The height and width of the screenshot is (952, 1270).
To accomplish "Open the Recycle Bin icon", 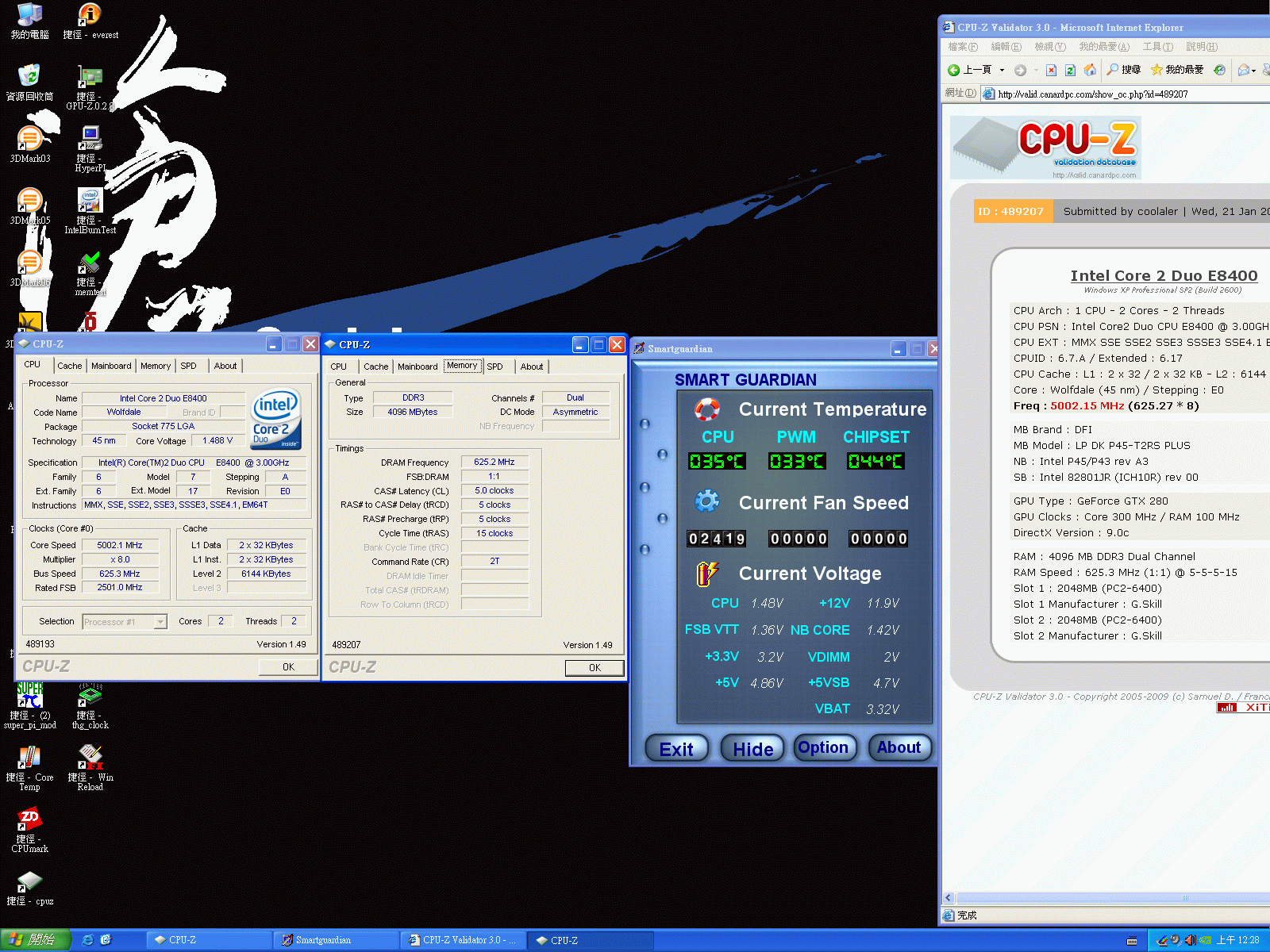I will pyautogui.click(x=29, y=83).
